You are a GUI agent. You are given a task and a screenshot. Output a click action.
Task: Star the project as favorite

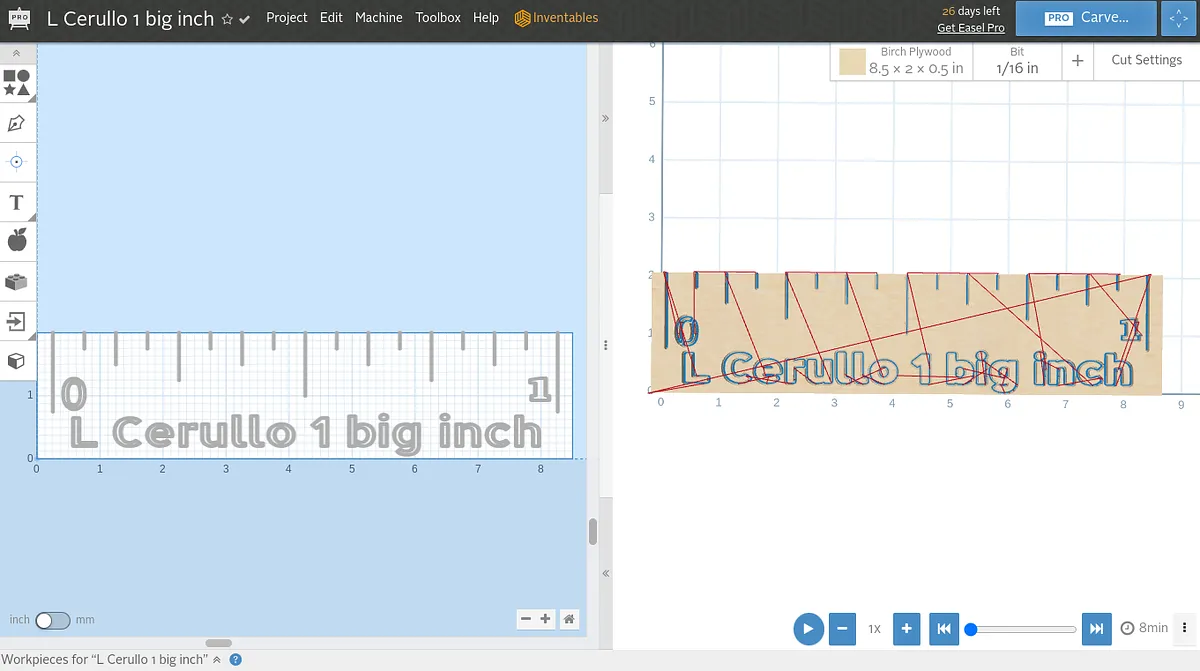[x=227, y=19]
